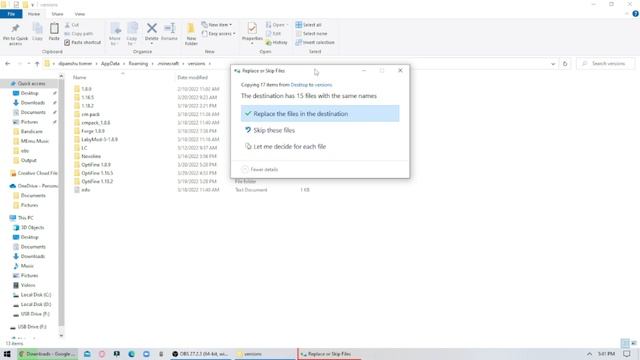Select This PC in navigation pane
640x360 pixels.
[25, 218]
